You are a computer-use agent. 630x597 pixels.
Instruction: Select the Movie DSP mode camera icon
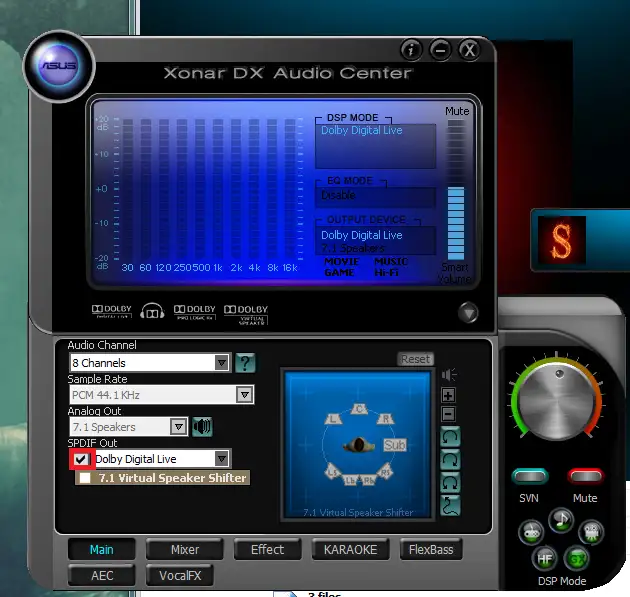pos(591,532)
